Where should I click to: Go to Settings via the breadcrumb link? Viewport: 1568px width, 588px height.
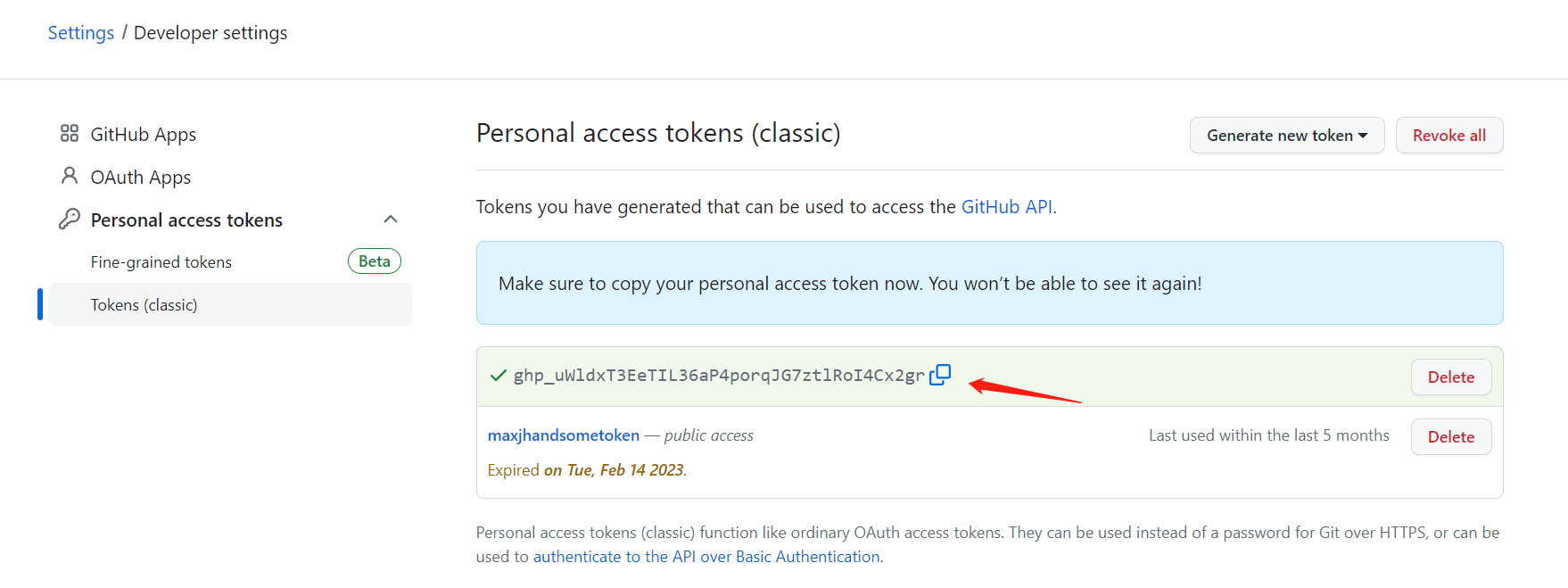tap(81, 33)
